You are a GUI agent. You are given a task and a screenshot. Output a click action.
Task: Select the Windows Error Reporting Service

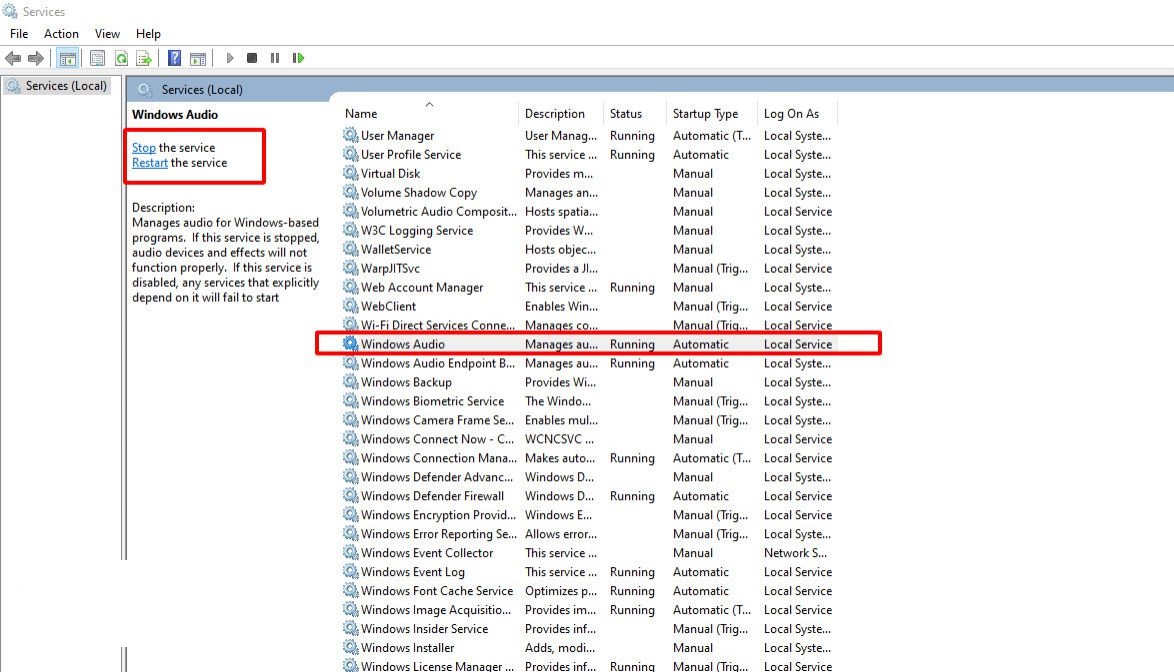pyautogui.click(x=589, y=534)
